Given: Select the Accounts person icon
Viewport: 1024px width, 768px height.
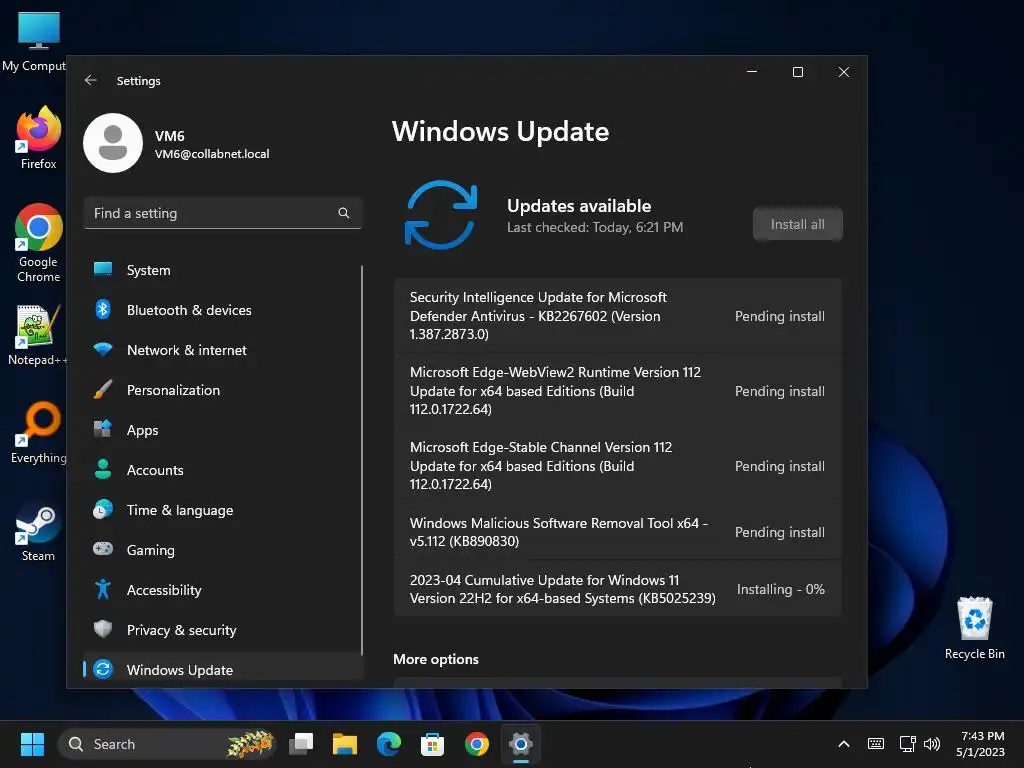Looking at the screenshot, I should tap(103, 470).
